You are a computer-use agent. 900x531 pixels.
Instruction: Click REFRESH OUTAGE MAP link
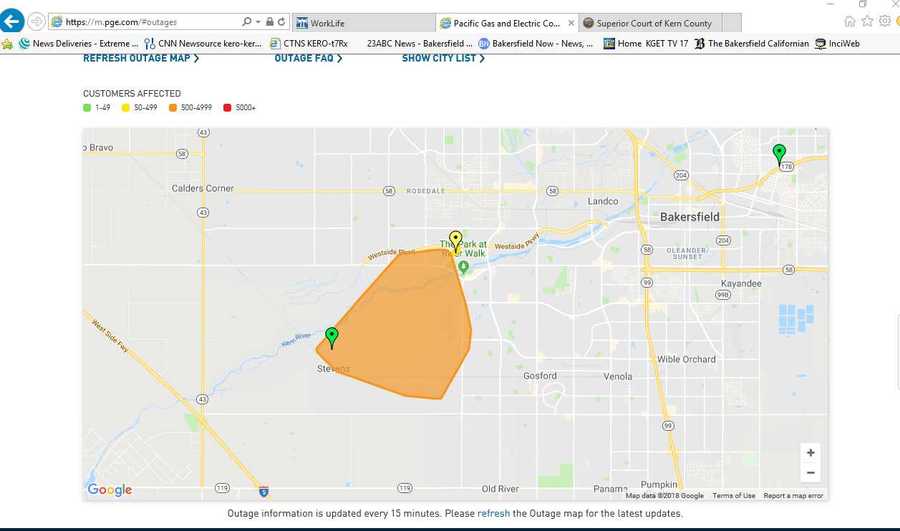(x=141, y=58)
